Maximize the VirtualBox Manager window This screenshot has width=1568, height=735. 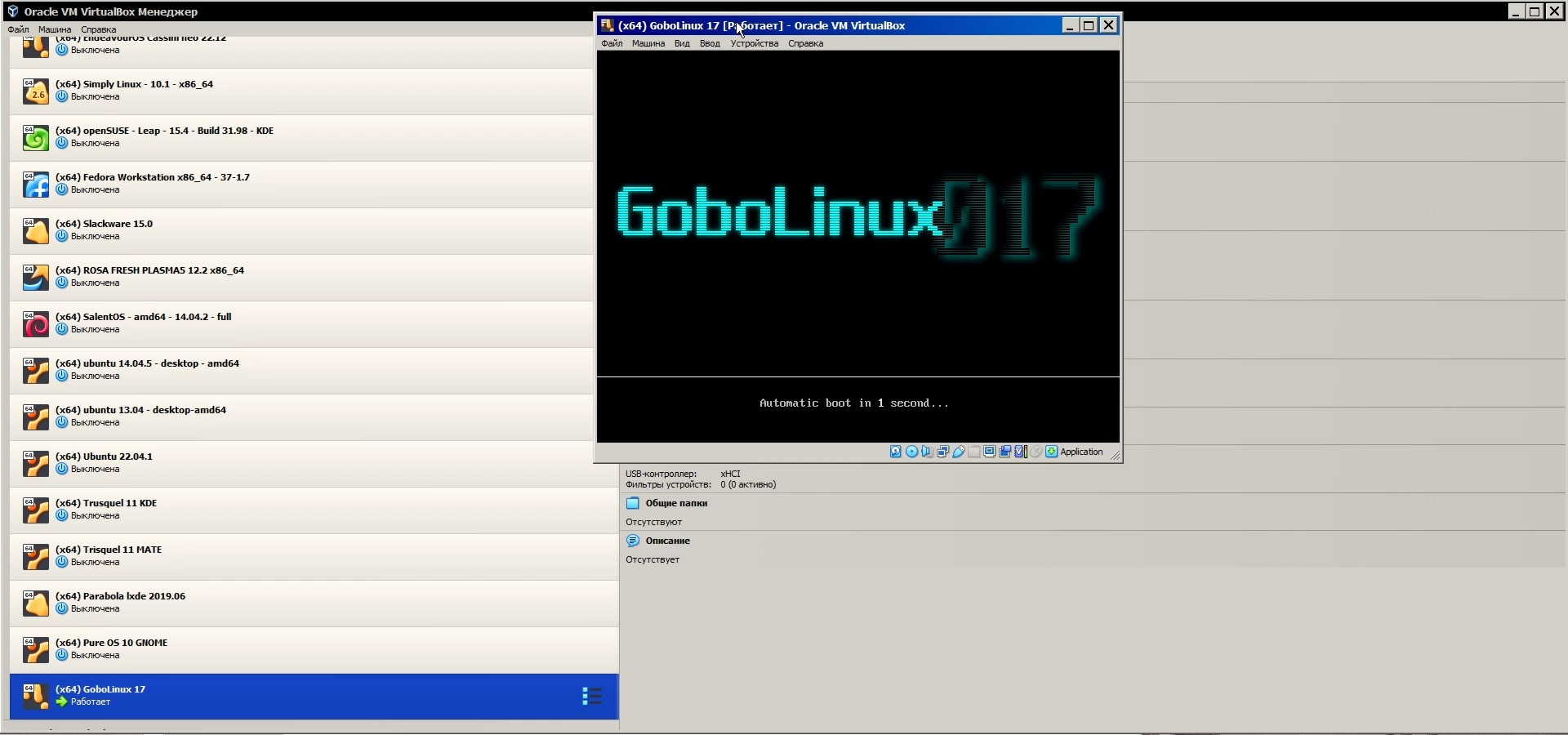click(x=1535, y=11)
